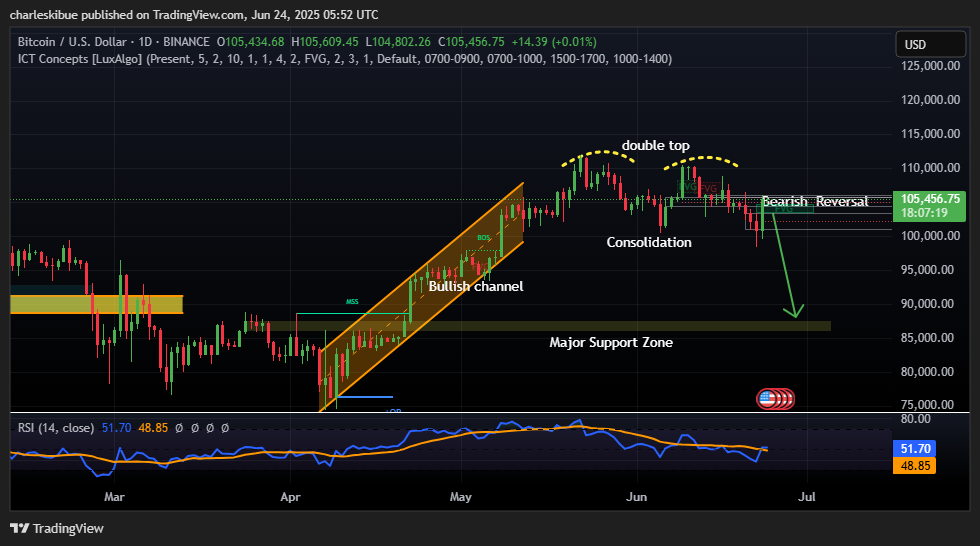
Task: Click the 100,000.00 price axis label
Action: [930, 236]
